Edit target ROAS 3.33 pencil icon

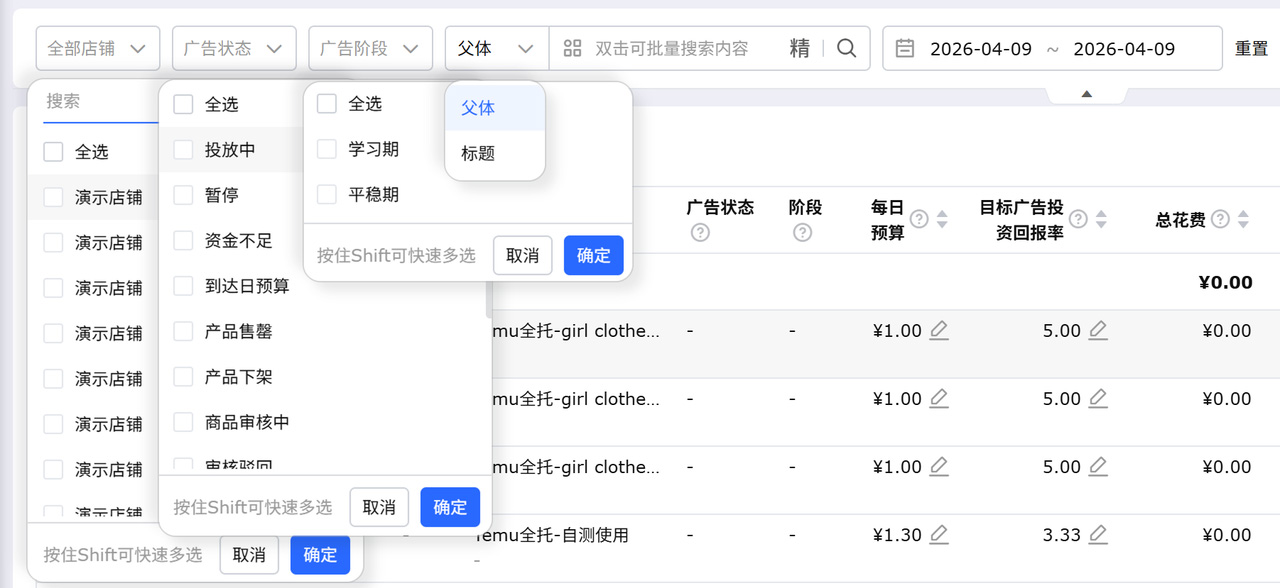click(x=1098, y=535)
